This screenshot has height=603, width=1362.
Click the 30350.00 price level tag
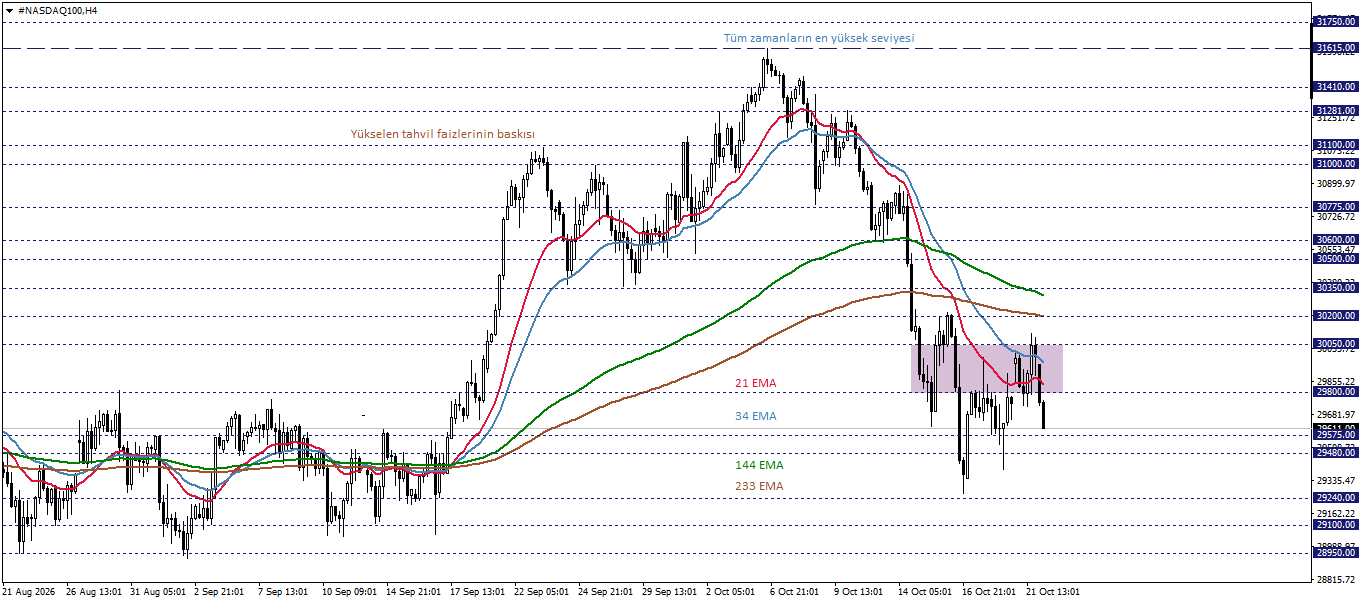[1335, 288]
